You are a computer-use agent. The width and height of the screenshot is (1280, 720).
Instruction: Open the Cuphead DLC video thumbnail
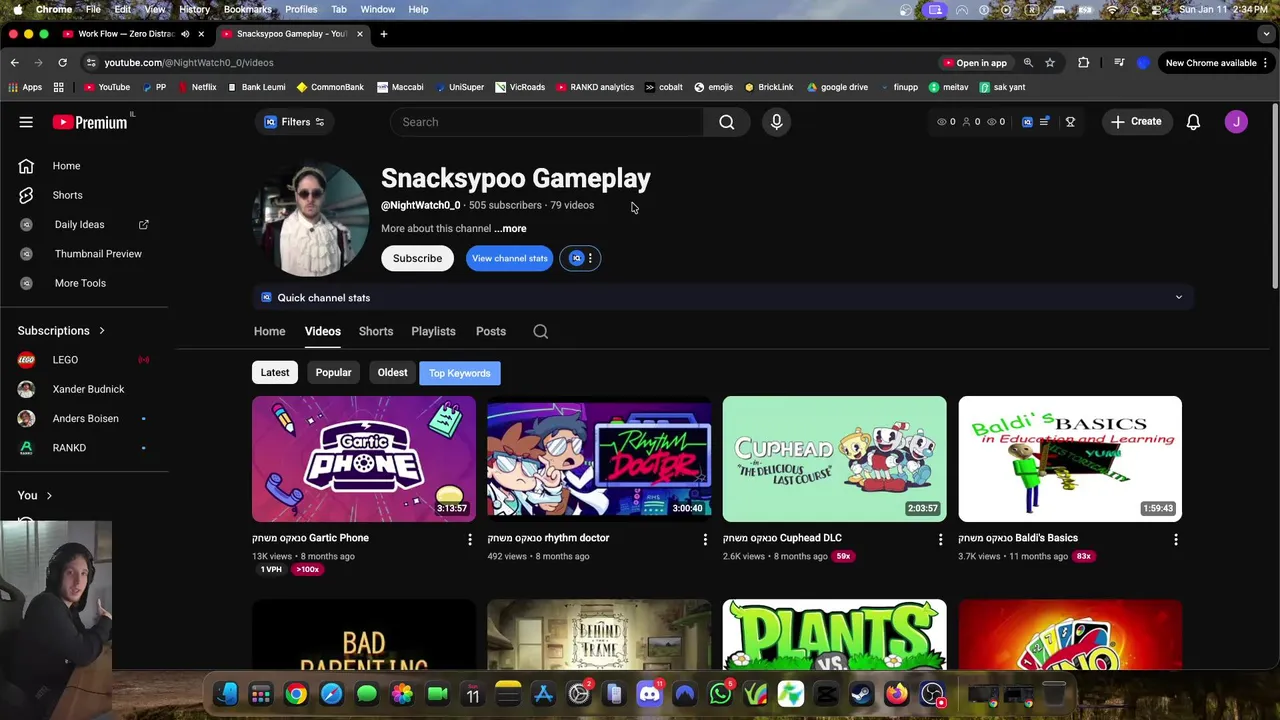point(834,459)
